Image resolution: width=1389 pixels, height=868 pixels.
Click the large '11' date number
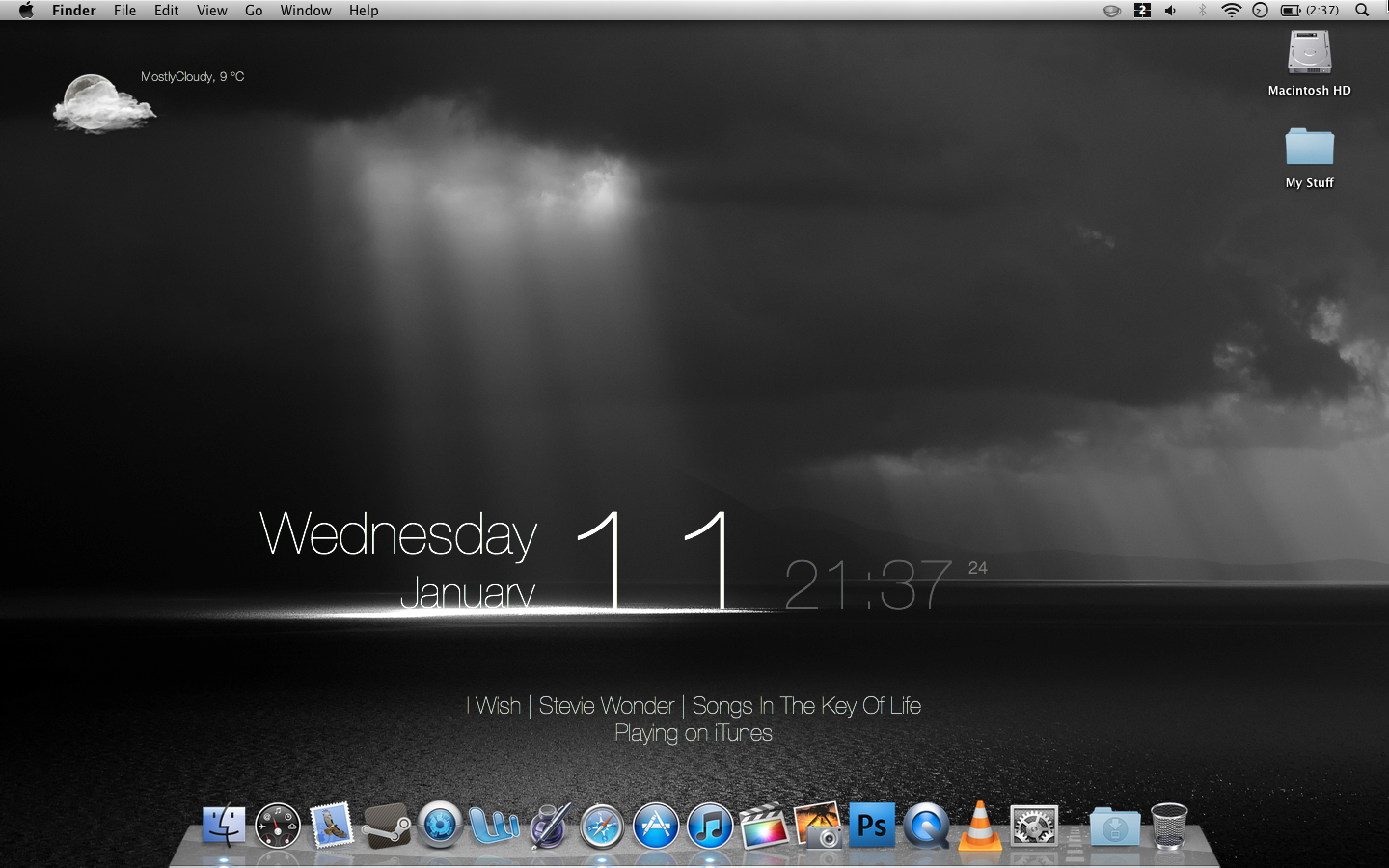pyautogui.click(x=654, y=559)
